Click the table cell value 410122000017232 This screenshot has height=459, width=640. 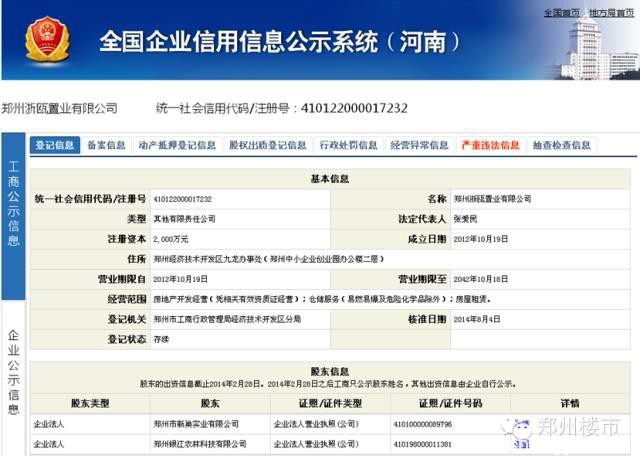[x=183, y=199]
